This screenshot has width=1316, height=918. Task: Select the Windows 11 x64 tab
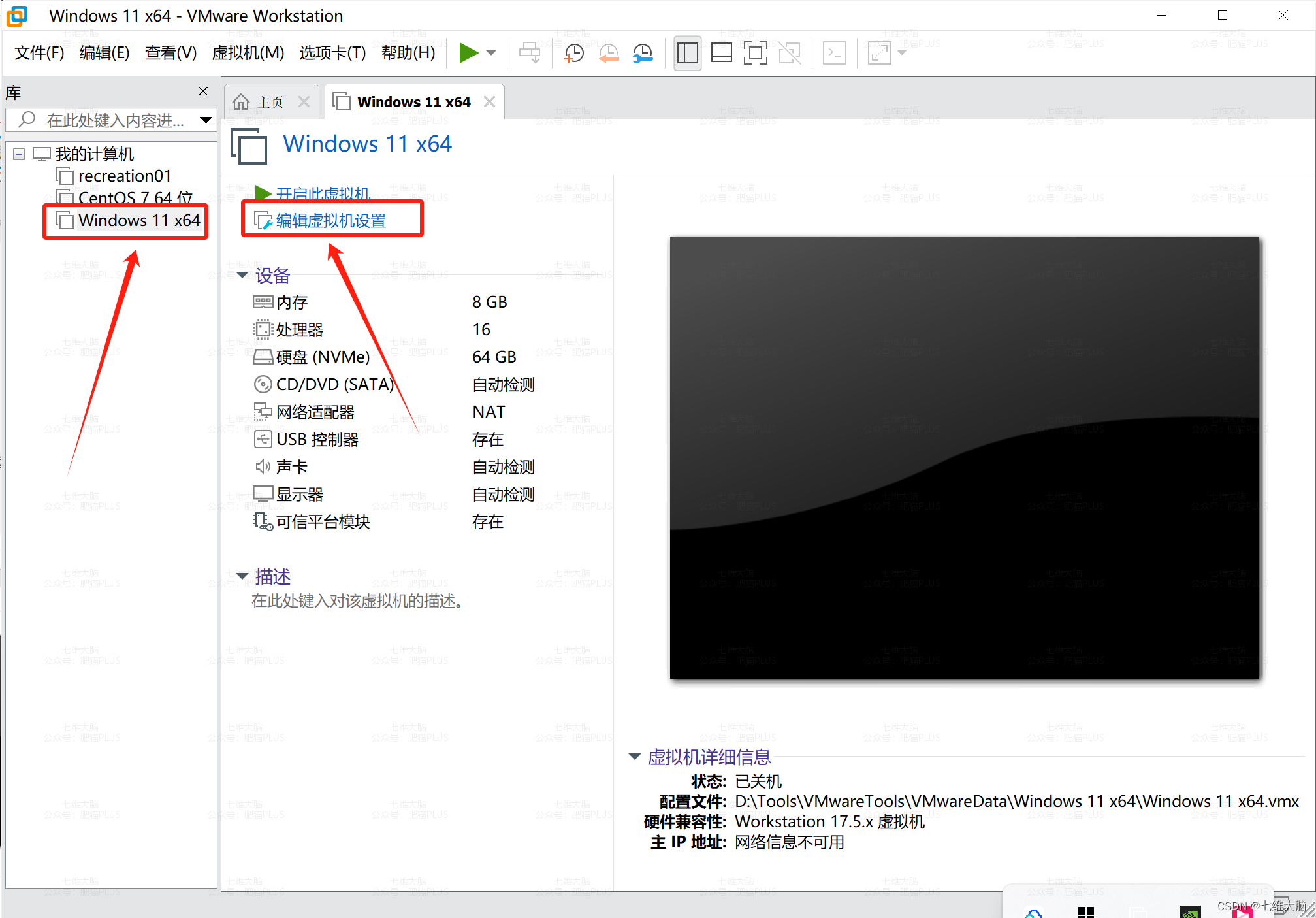[x=413, y=102]
